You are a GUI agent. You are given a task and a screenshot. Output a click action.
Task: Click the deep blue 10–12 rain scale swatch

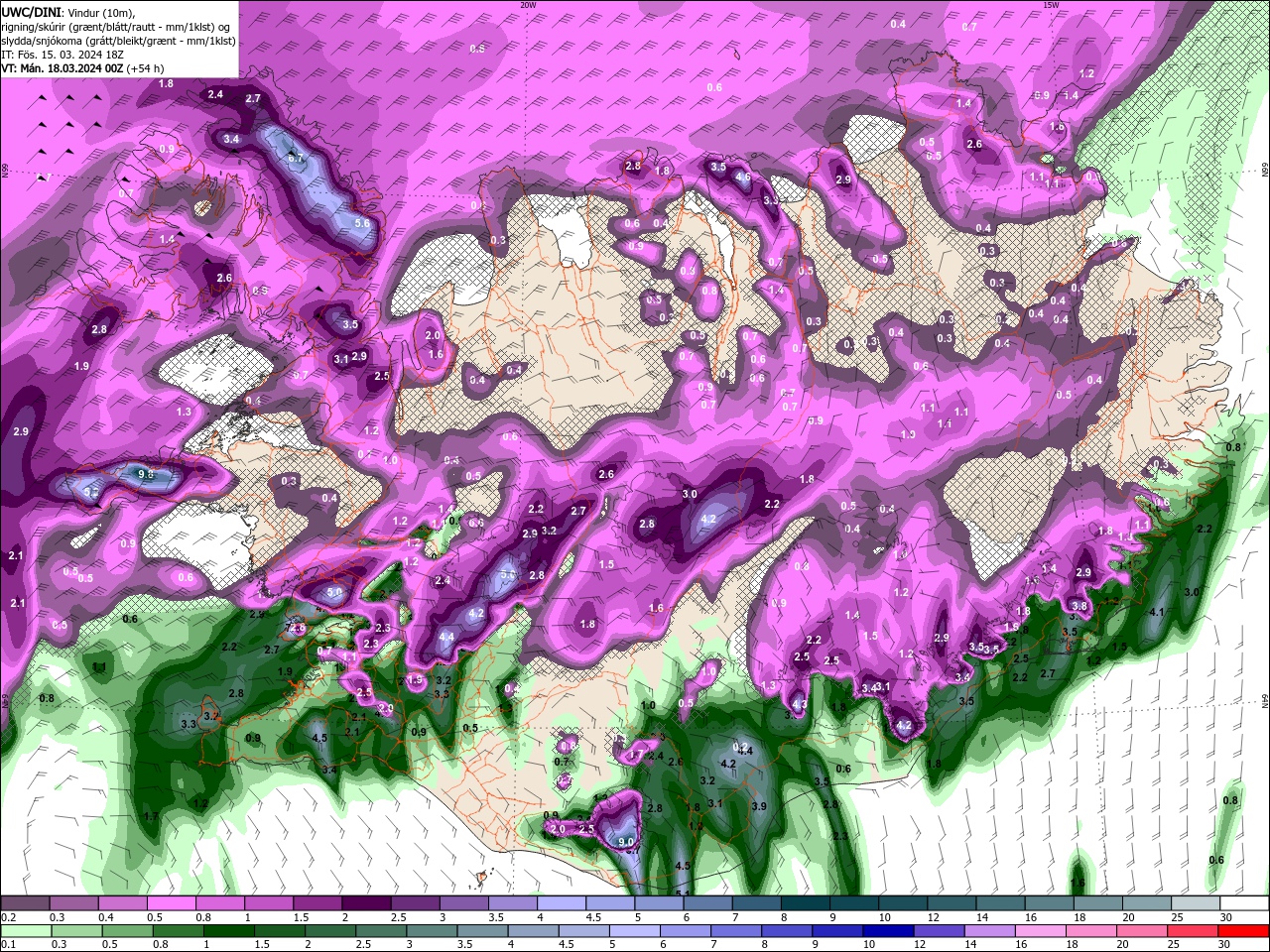886,931
